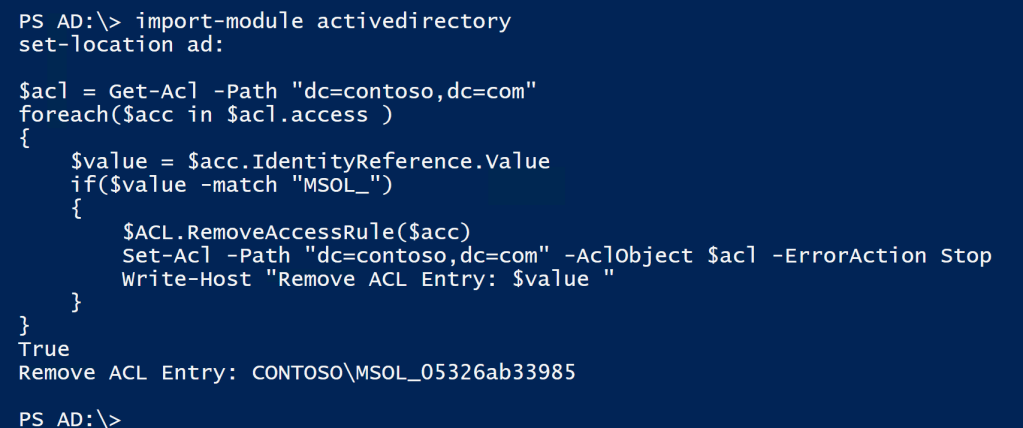This screenshot has width=1023, height=428.
Task: Click the "MSOL_" string in the if condition
Action: point(336,184)
